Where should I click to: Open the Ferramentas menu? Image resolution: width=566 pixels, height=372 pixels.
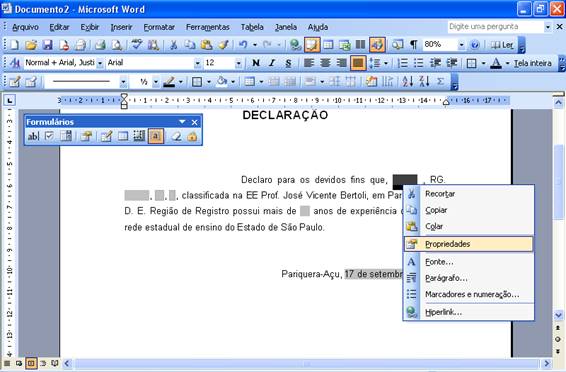208,27
